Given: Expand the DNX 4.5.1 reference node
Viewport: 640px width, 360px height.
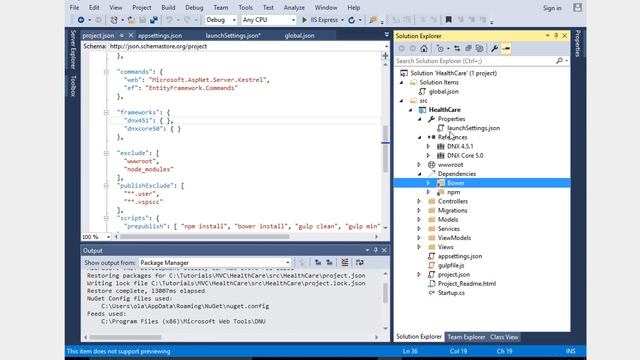Looking at the screenshot, I should tap(428, 146).
